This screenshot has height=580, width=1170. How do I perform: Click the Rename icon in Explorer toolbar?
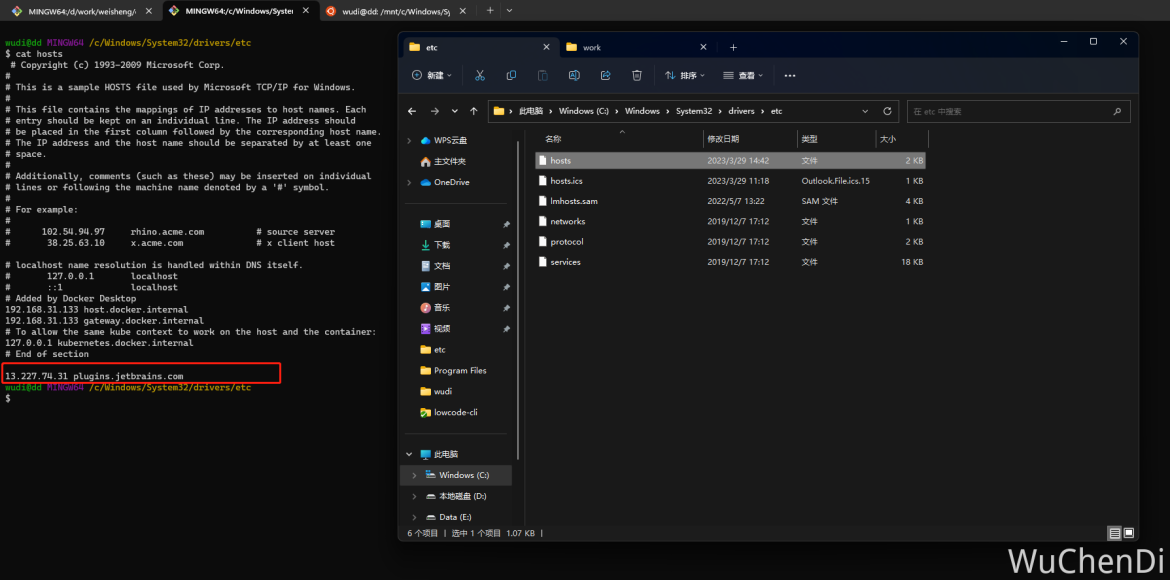(x=574, y=75)
